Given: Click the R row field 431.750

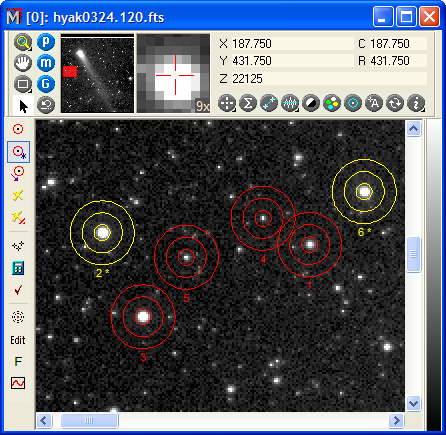Looking at the screenshot, I should click(398, 61).
